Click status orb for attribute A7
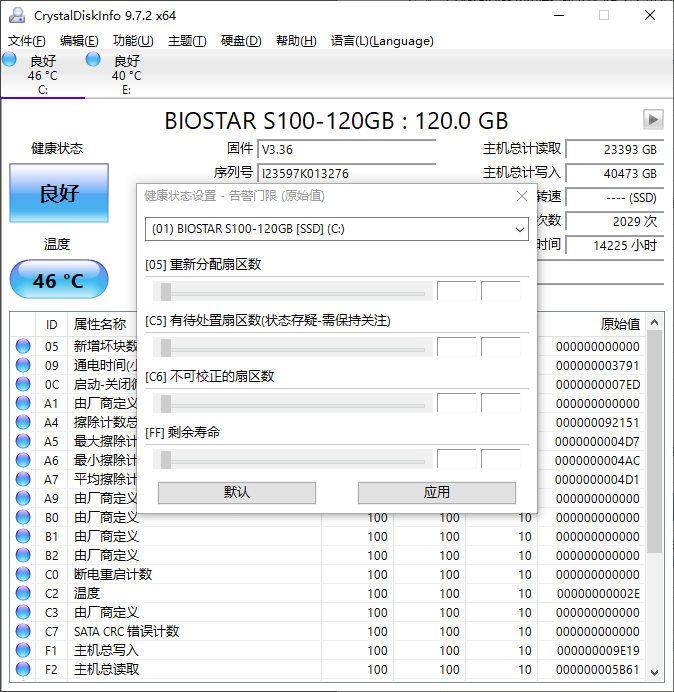 click(23, 479)
